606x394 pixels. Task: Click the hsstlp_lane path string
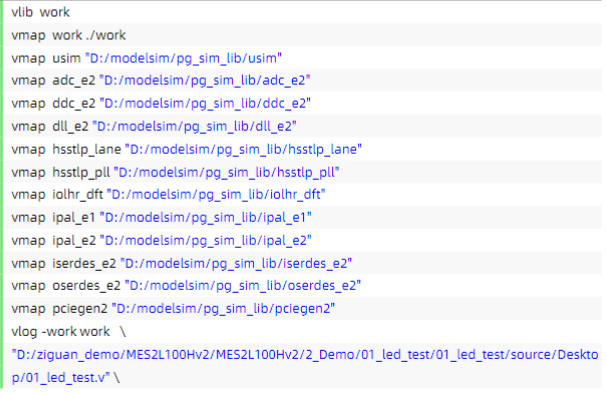pyautogui.click(x=243, y=149)
